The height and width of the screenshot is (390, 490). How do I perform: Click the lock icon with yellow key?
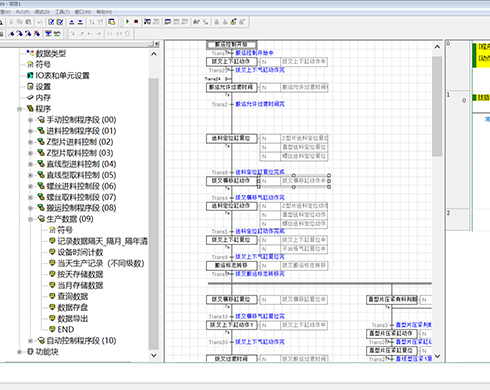click(x=233, y=22)
